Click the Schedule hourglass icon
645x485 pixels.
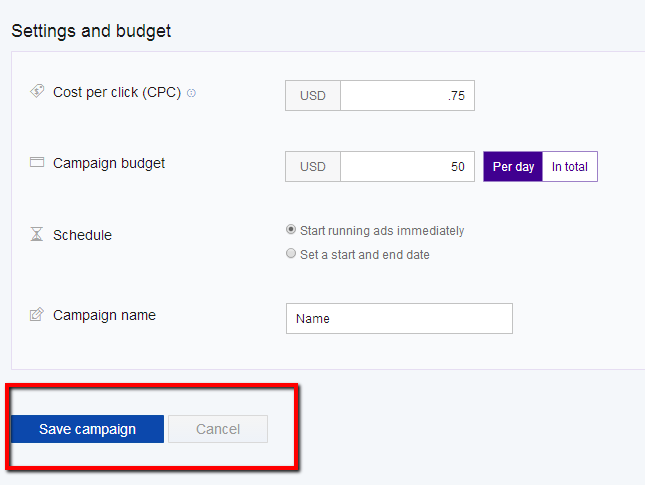coord(37,234)
